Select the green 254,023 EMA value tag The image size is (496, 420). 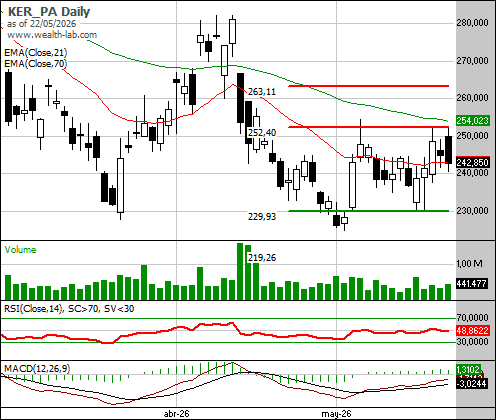[x=472, y=120]
